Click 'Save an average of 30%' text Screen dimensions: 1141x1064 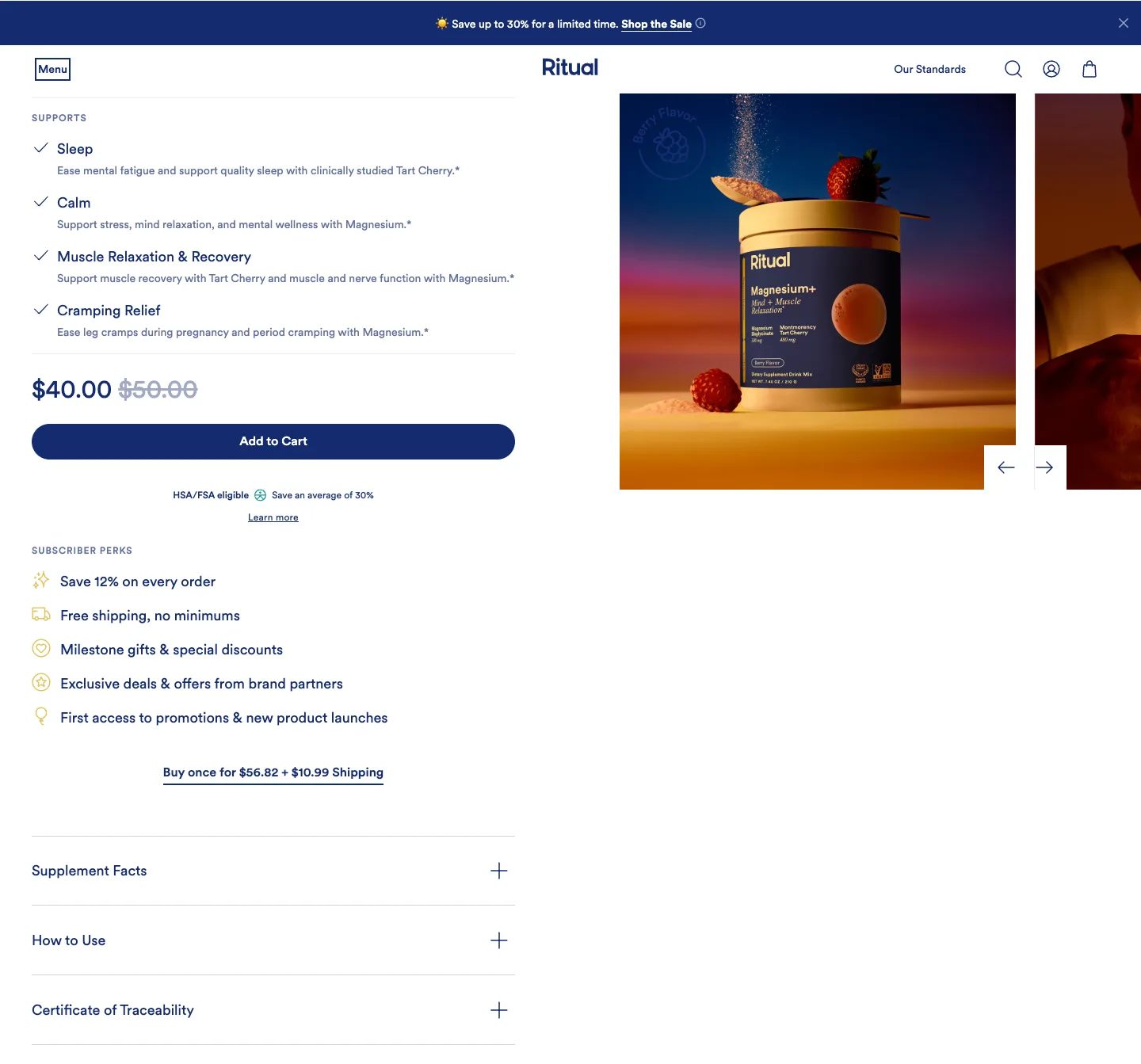pos(322,495)
